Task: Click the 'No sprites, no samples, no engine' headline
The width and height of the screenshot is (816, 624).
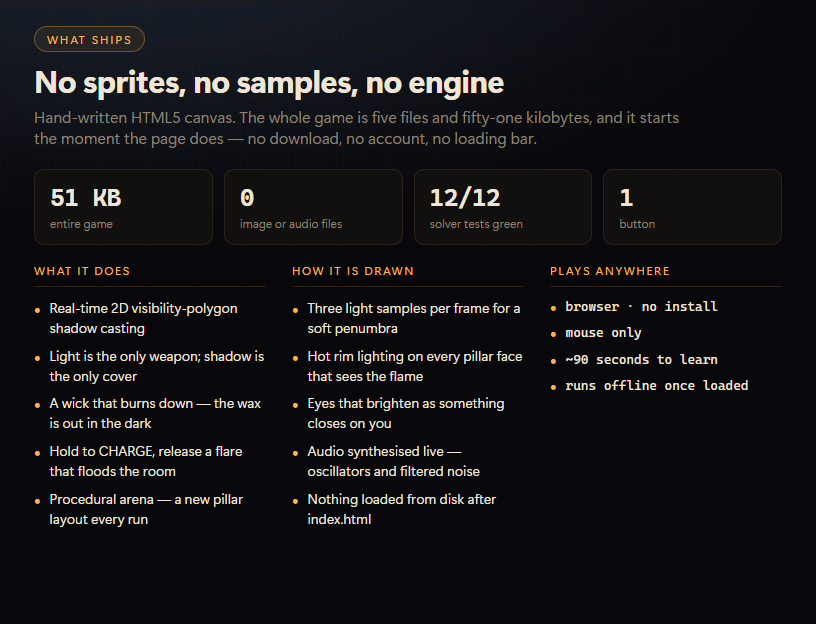Action: tap(269, 83)
